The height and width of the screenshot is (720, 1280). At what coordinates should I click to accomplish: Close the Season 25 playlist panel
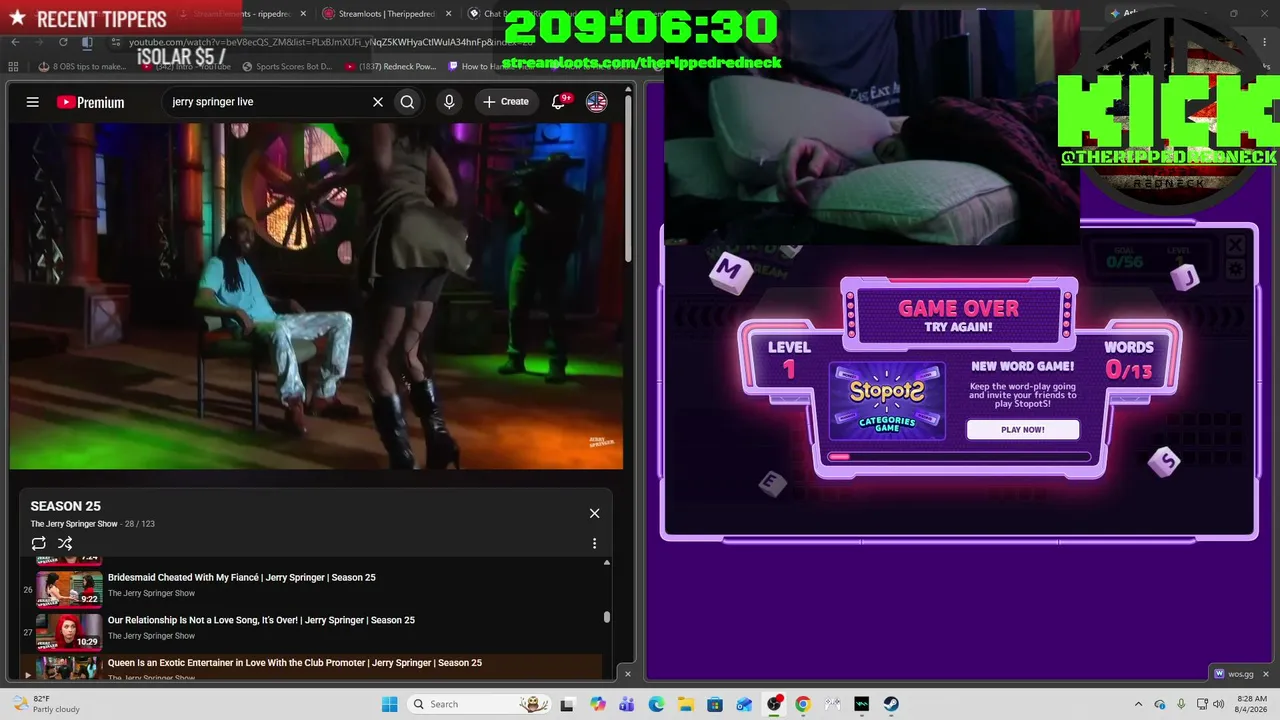coord(594,513)
